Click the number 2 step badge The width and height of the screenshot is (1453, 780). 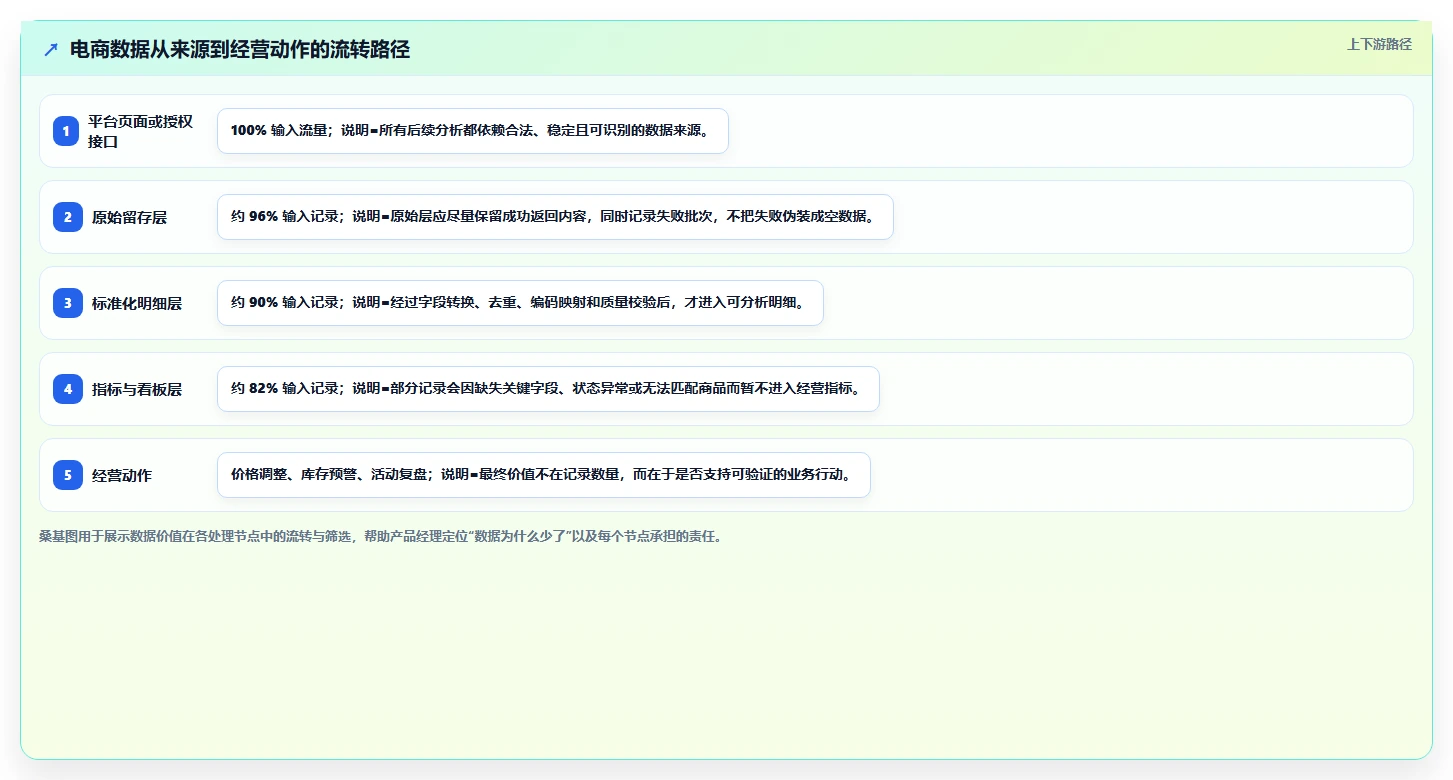click(67, 217)
